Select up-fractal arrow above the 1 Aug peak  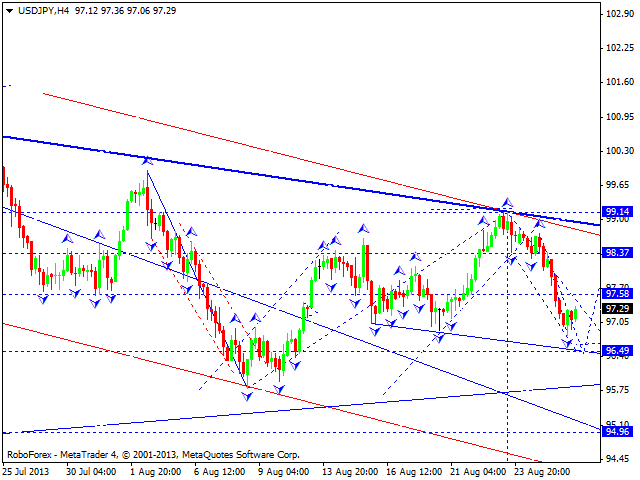coord(147,161)
